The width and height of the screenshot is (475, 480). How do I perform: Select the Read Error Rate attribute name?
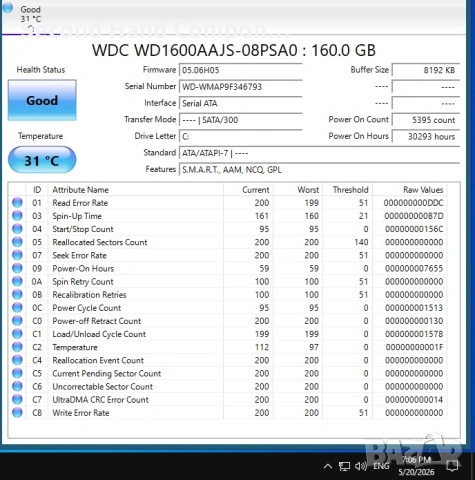pyautogui.click(x=80, y=203)
